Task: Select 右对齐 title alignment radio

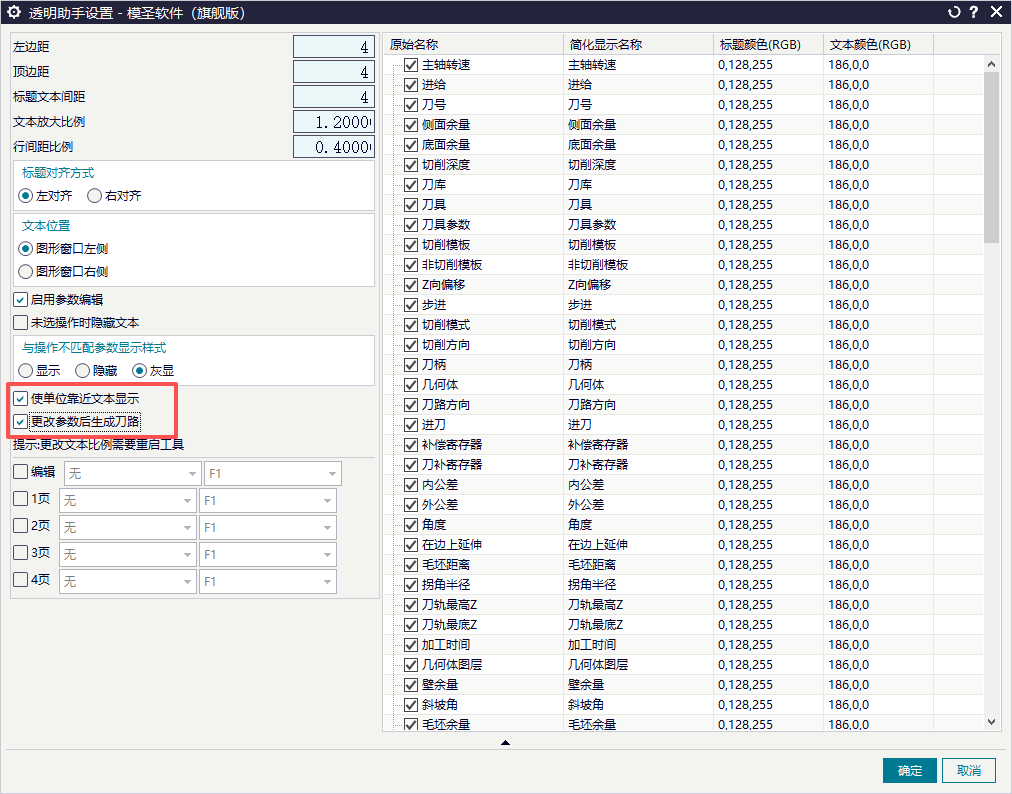Action: point(94,196)
